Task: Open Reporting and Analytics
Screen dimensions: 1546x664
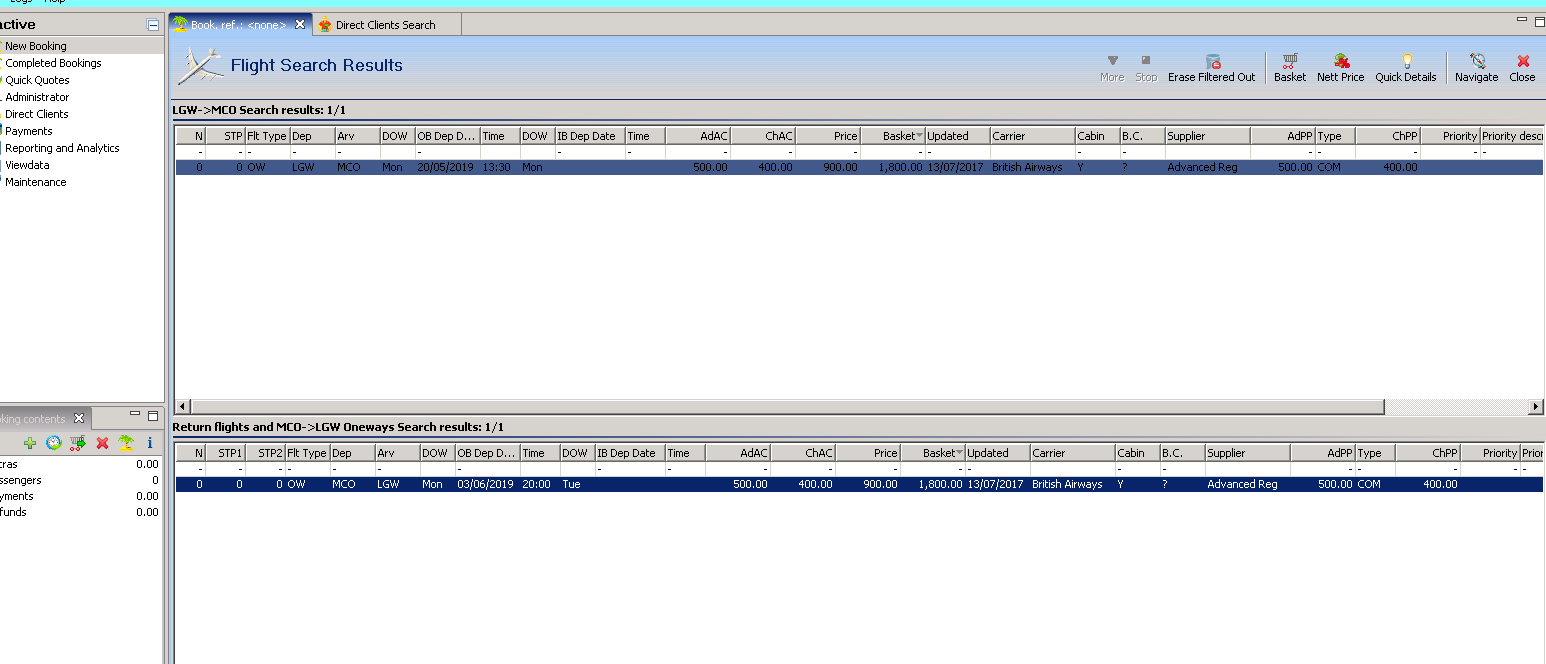Action: [62, 148]
